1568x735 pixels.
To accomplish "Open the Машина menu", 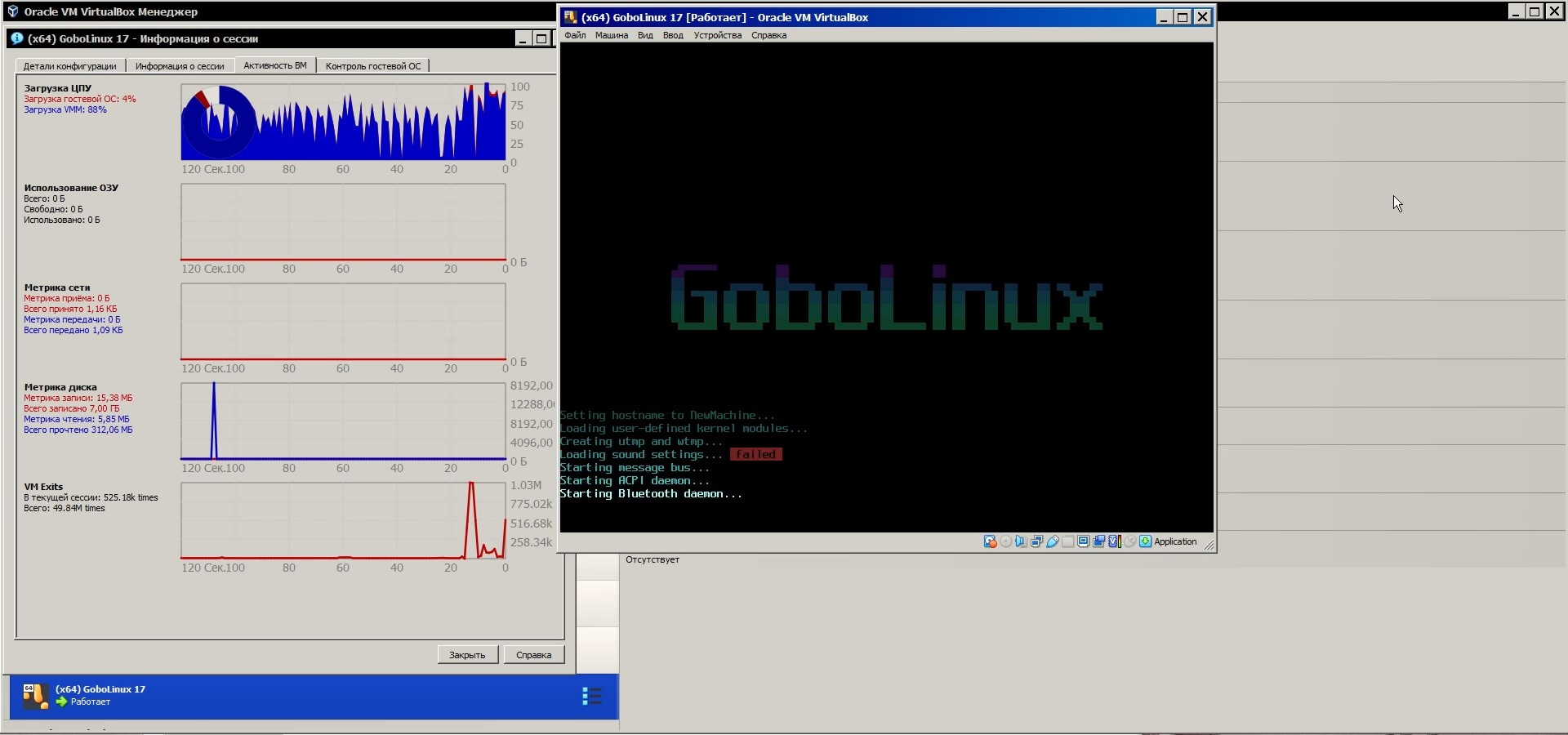I will 612,35.
